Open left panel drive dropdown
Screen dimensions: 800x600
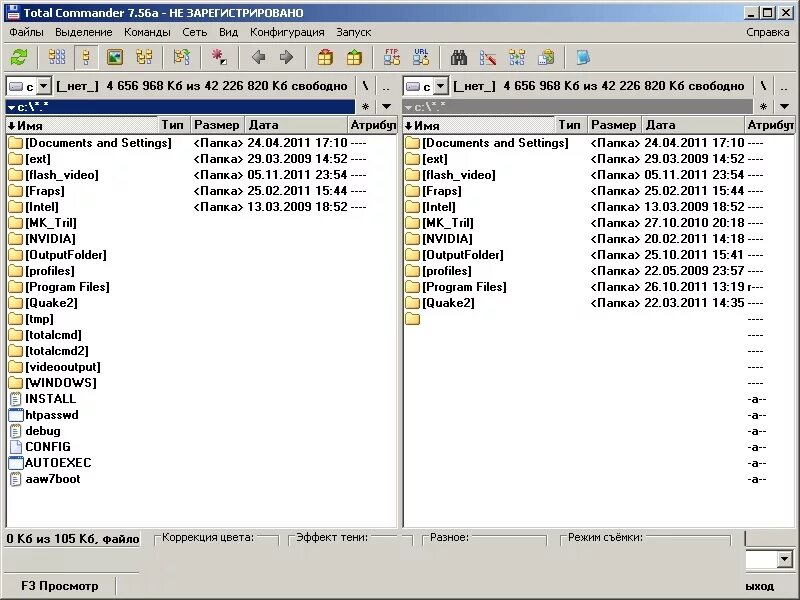(44, 86)
